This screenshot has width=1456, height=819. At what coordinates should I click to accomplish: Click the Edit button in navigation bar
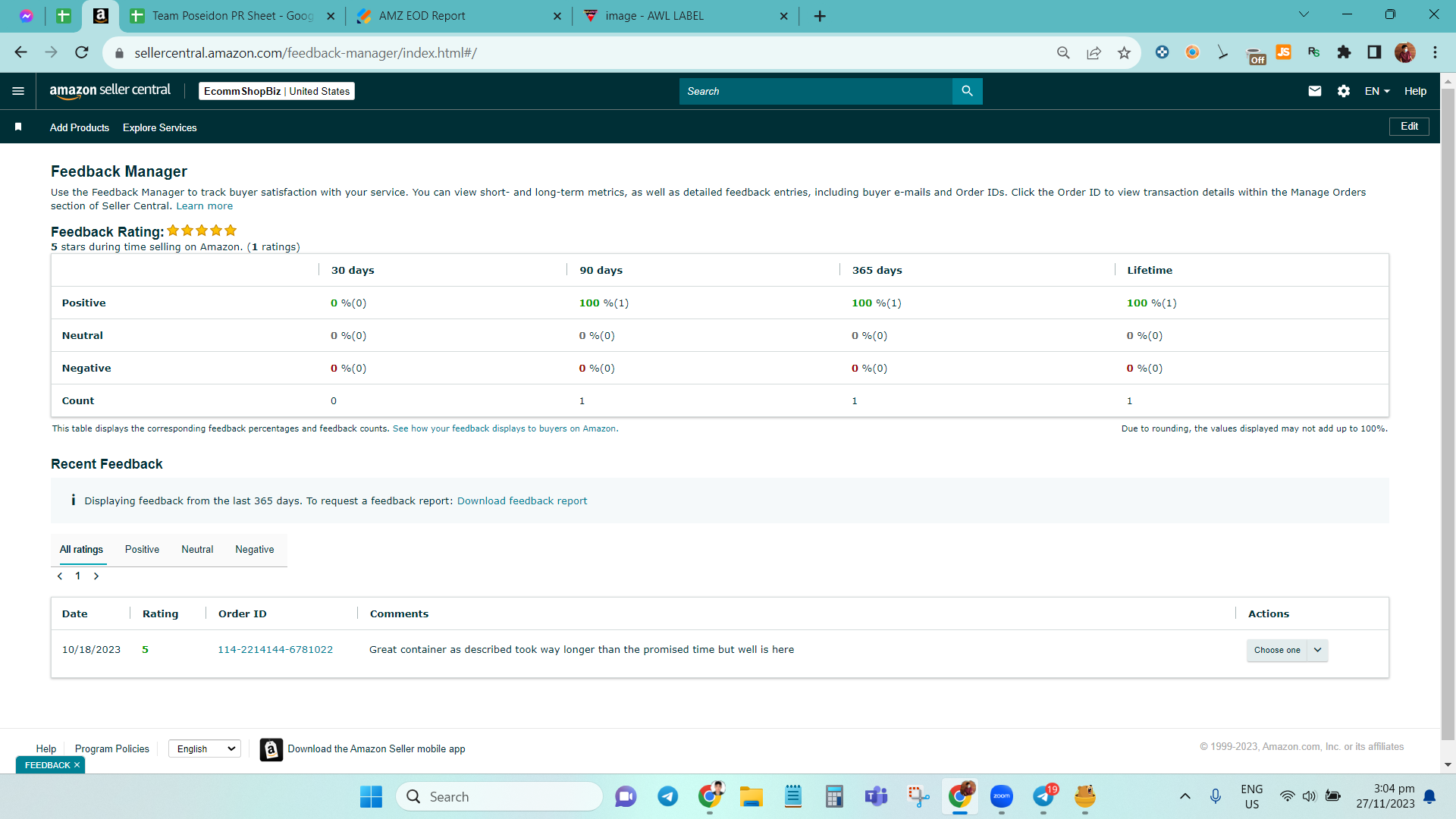[x=1409, y=127]
